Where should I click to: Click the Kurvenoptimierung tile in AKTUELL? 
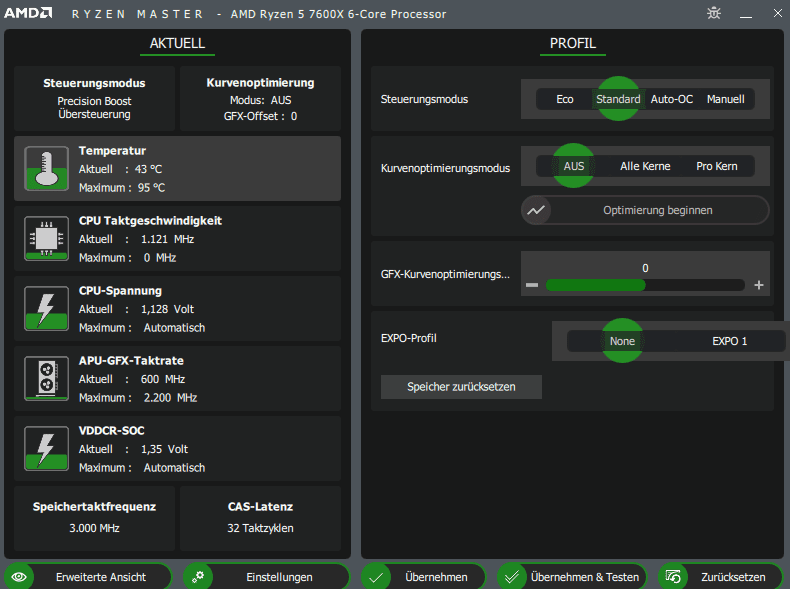tap(260, 98)
